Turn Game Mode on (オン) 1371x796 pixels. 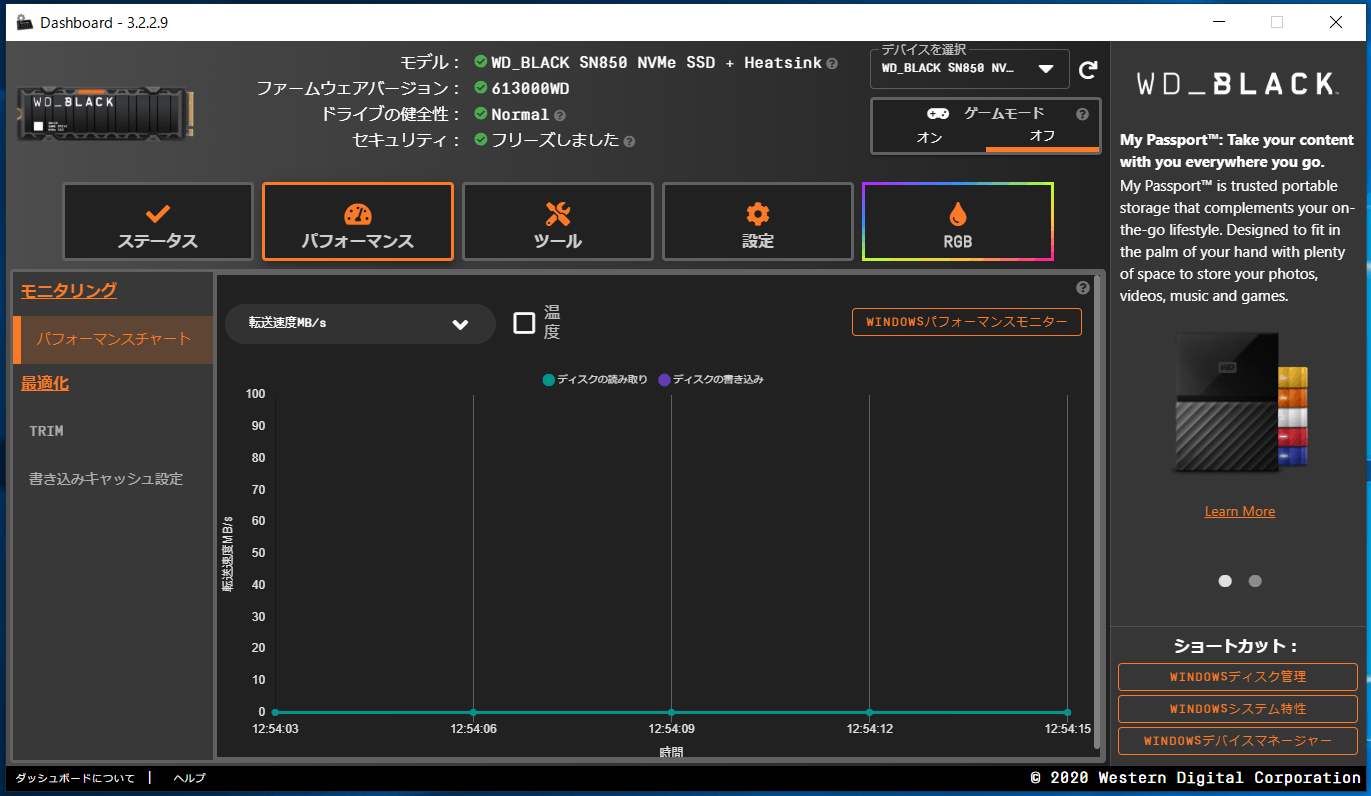click(x=929, y=137)
